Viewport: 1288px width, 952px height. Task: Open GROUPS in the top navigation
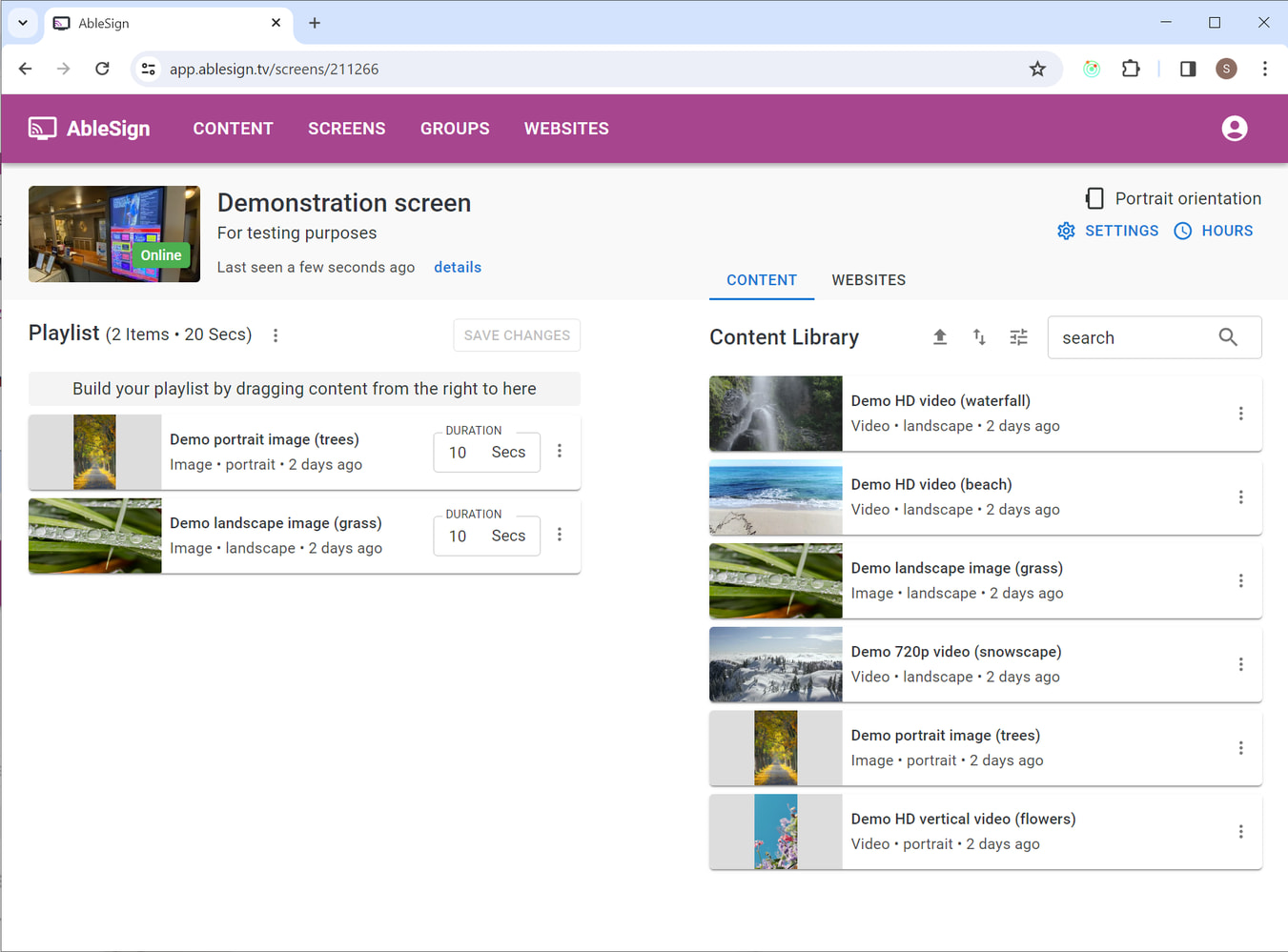[455, 129]
